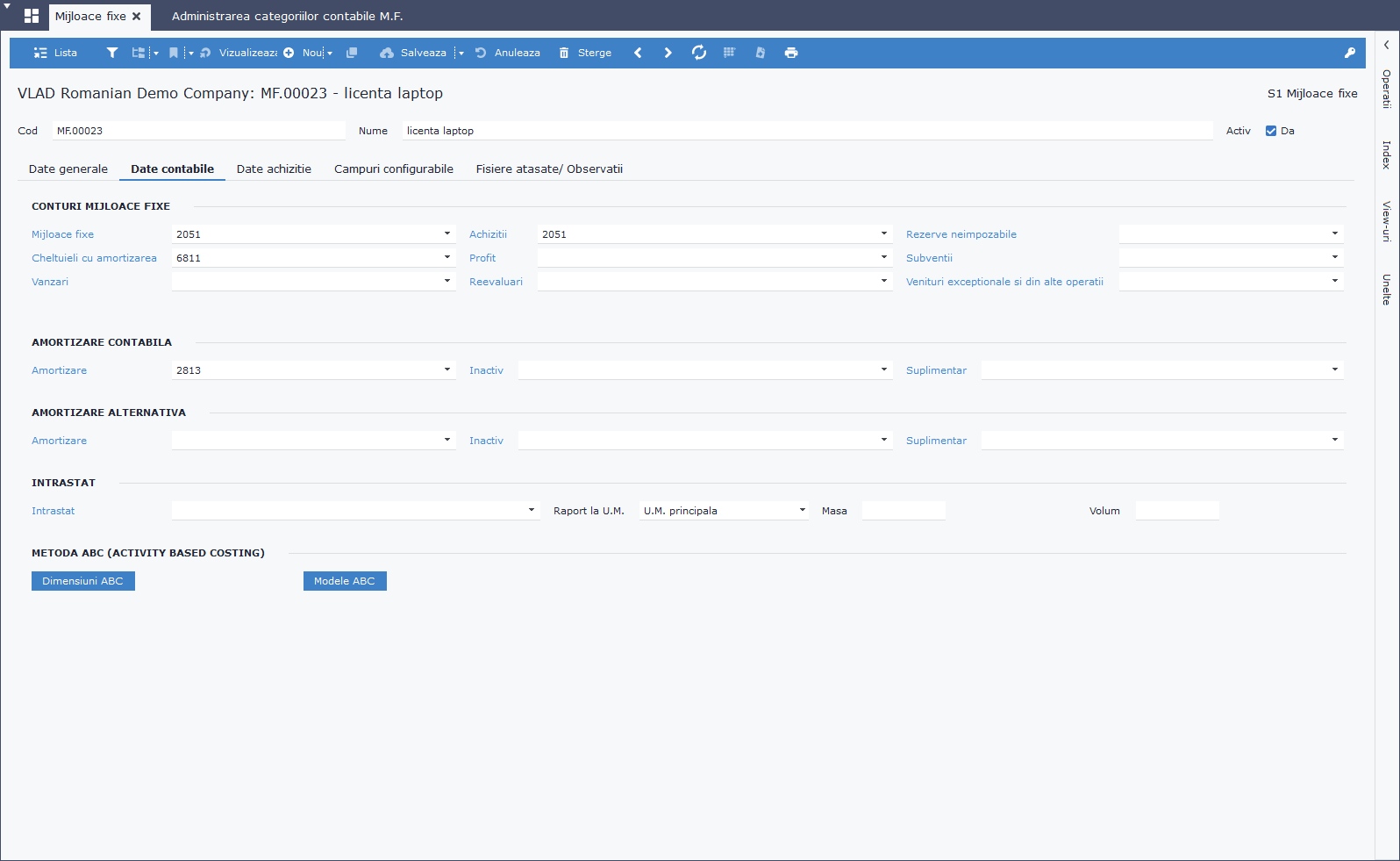1400x861 pixels.
Task: Open the Achizitii label link
Action: click(488, 234)
